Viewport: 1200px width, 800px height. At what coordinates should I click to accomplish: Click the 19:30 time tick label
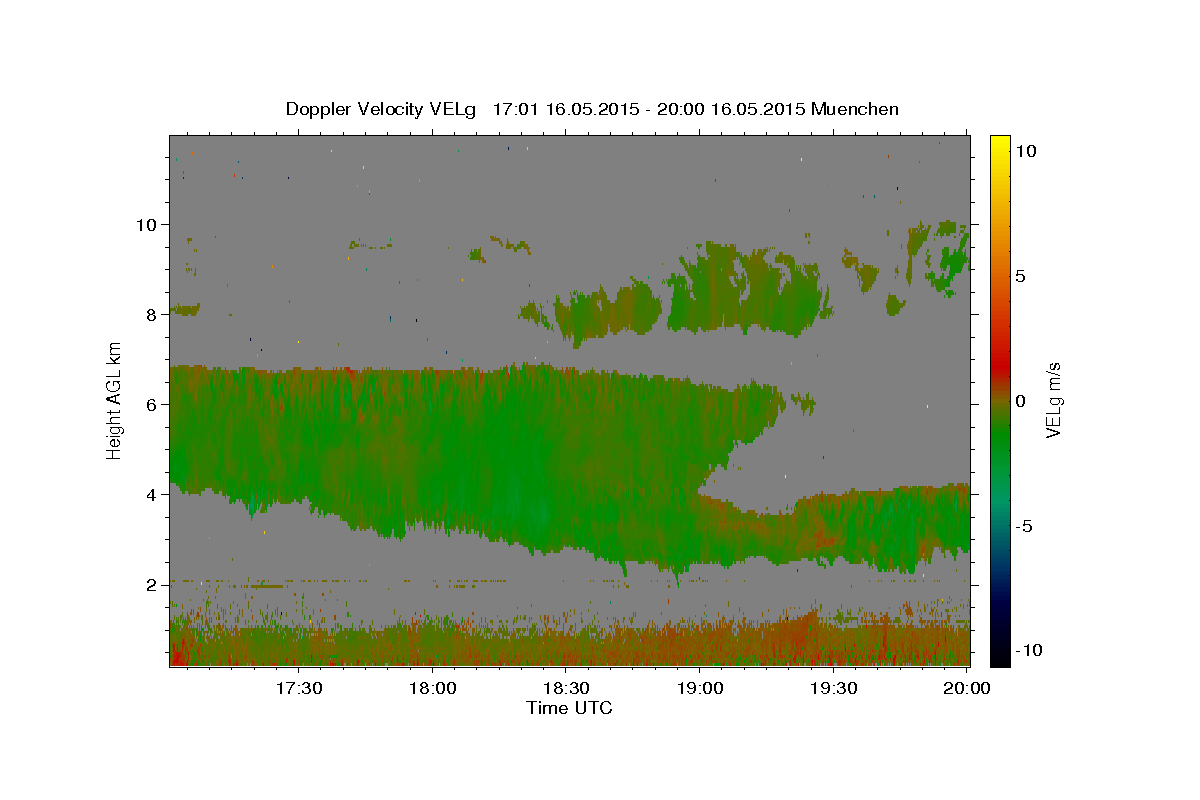(834, 688)
